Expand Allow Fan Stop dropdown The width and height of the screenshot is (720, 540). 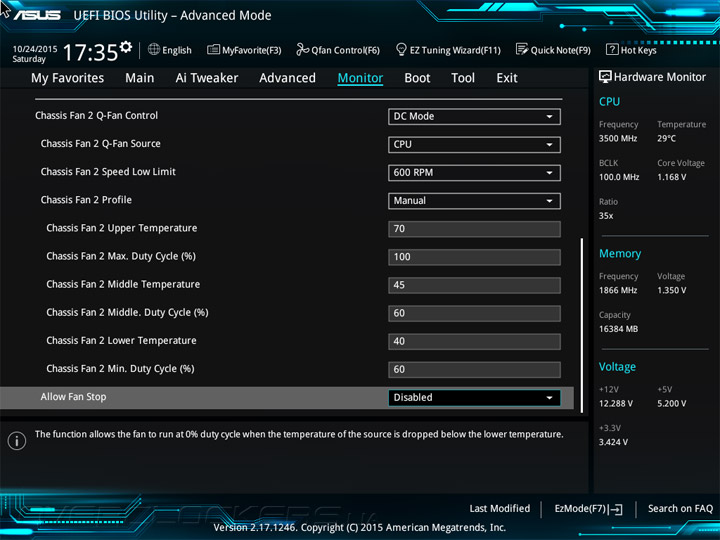pos(474,398)
